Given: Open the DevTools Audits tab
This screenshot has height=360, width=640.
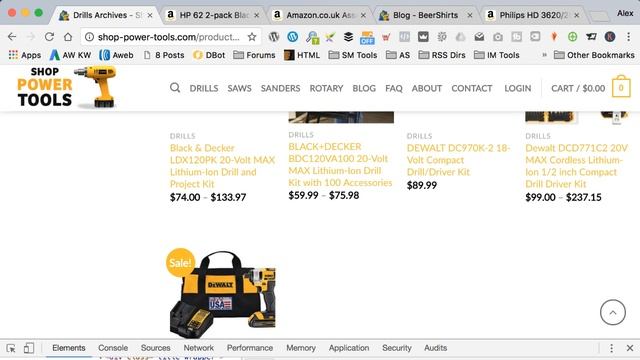Looking at the screenshot, I should click(x=436, y=348).
